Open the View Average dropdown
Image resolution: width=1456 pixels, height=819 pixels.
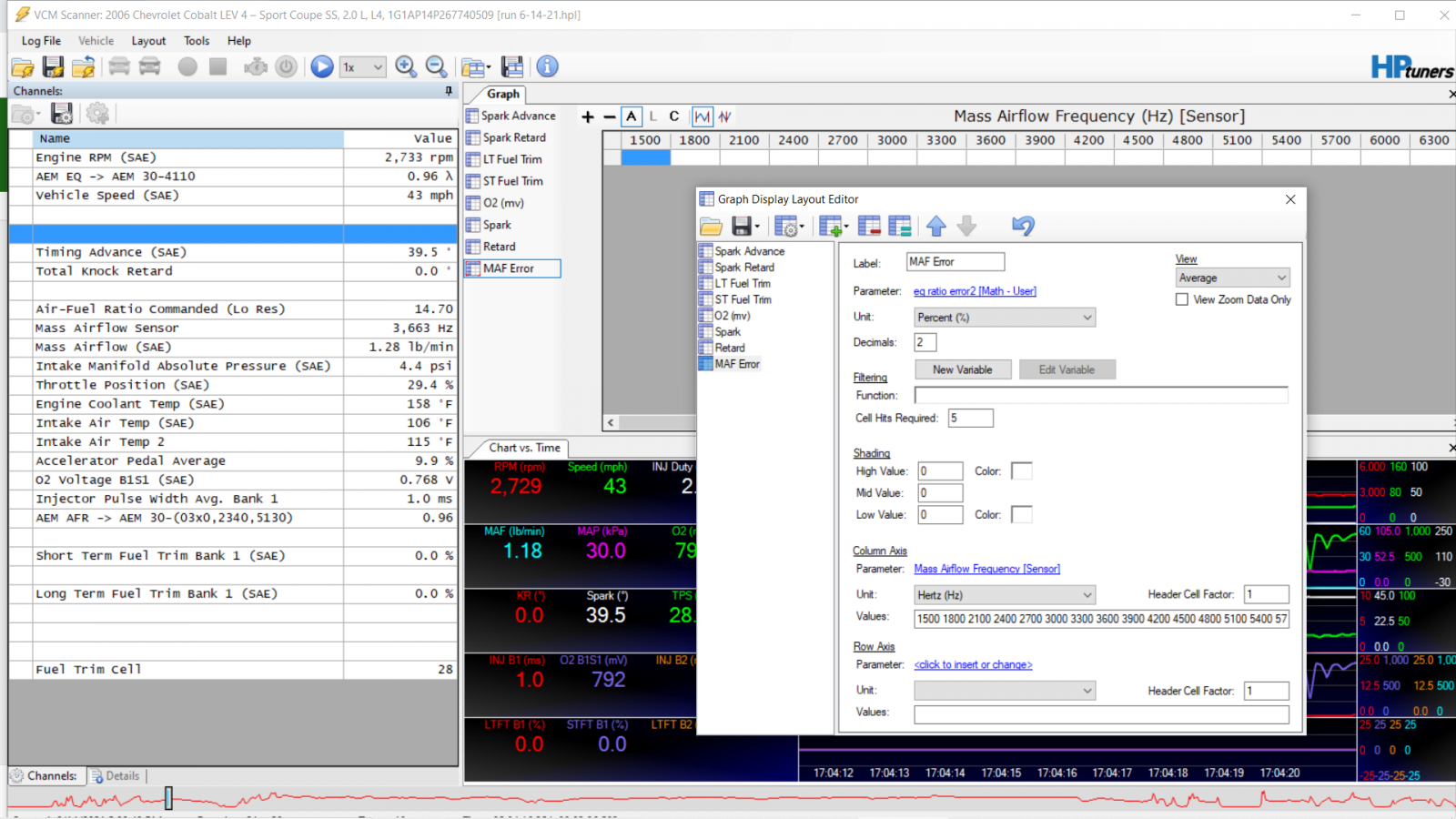pyautogui.click(x=1232, y=278)
